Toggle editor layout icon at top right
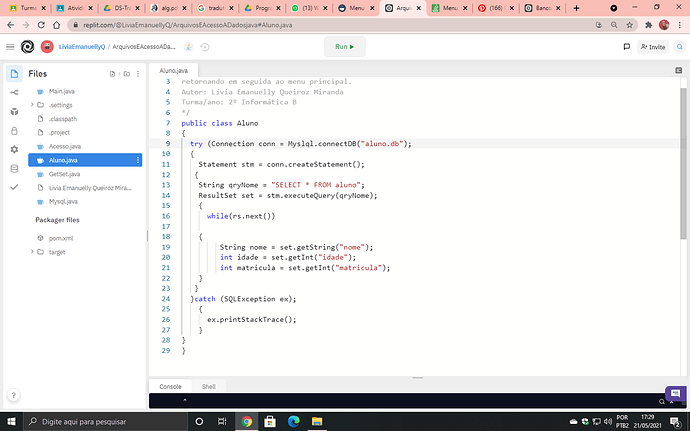 [679, 70]
